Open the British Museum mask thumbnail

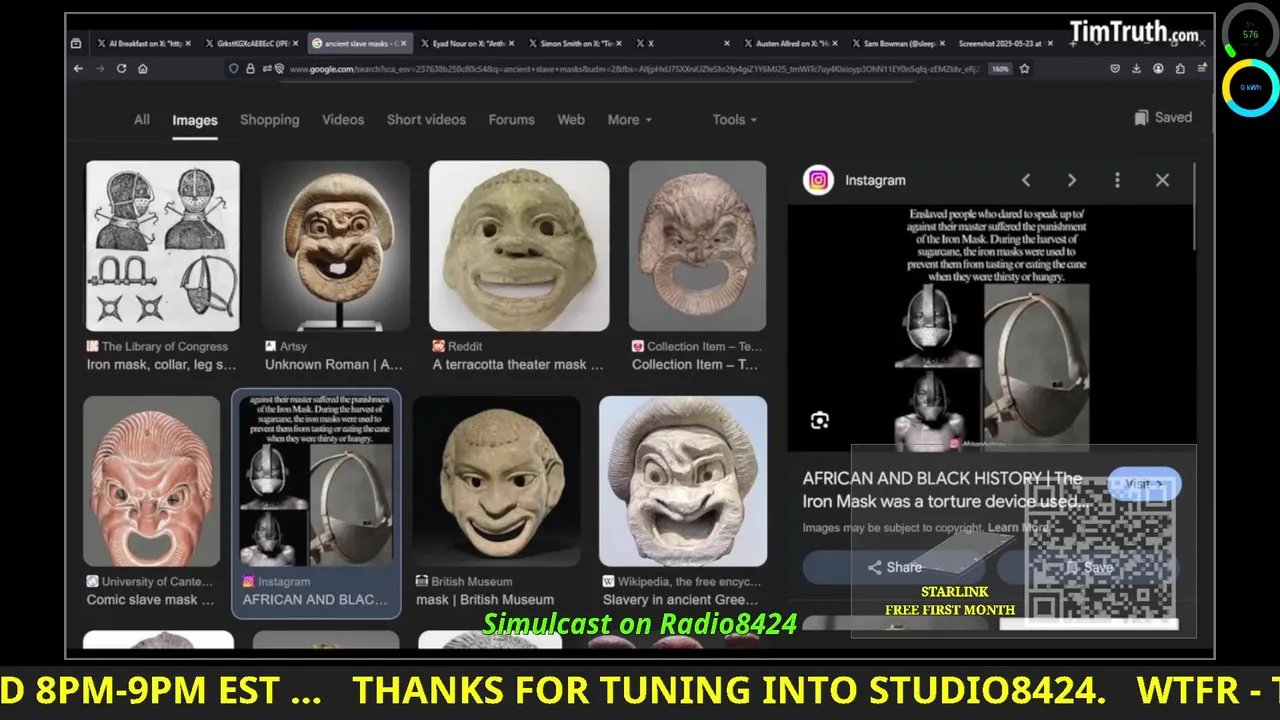[x=496, y=481]
